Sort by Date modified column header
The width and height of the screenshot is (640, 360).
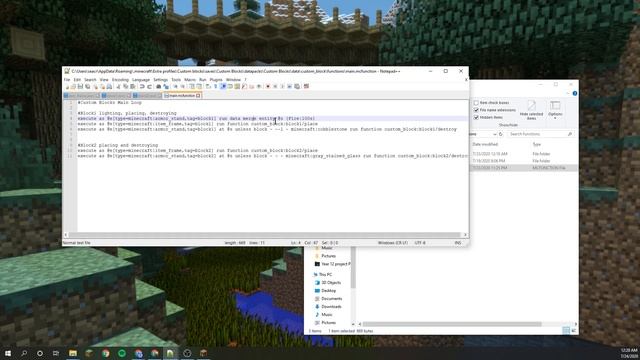coord(485,144)
